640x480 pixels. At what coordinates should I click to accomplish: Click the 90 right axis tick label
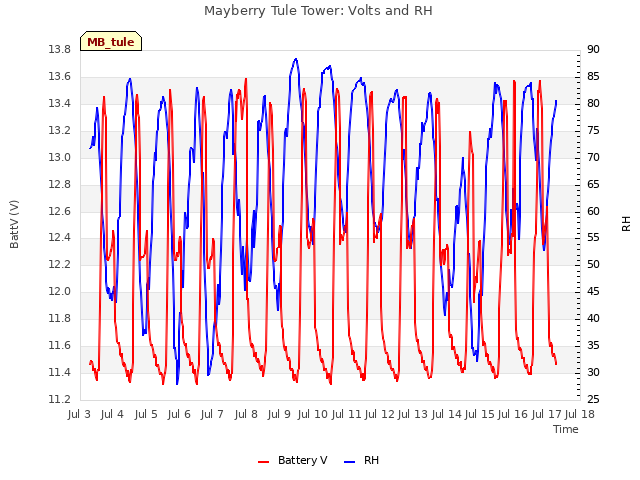[593, 50]
